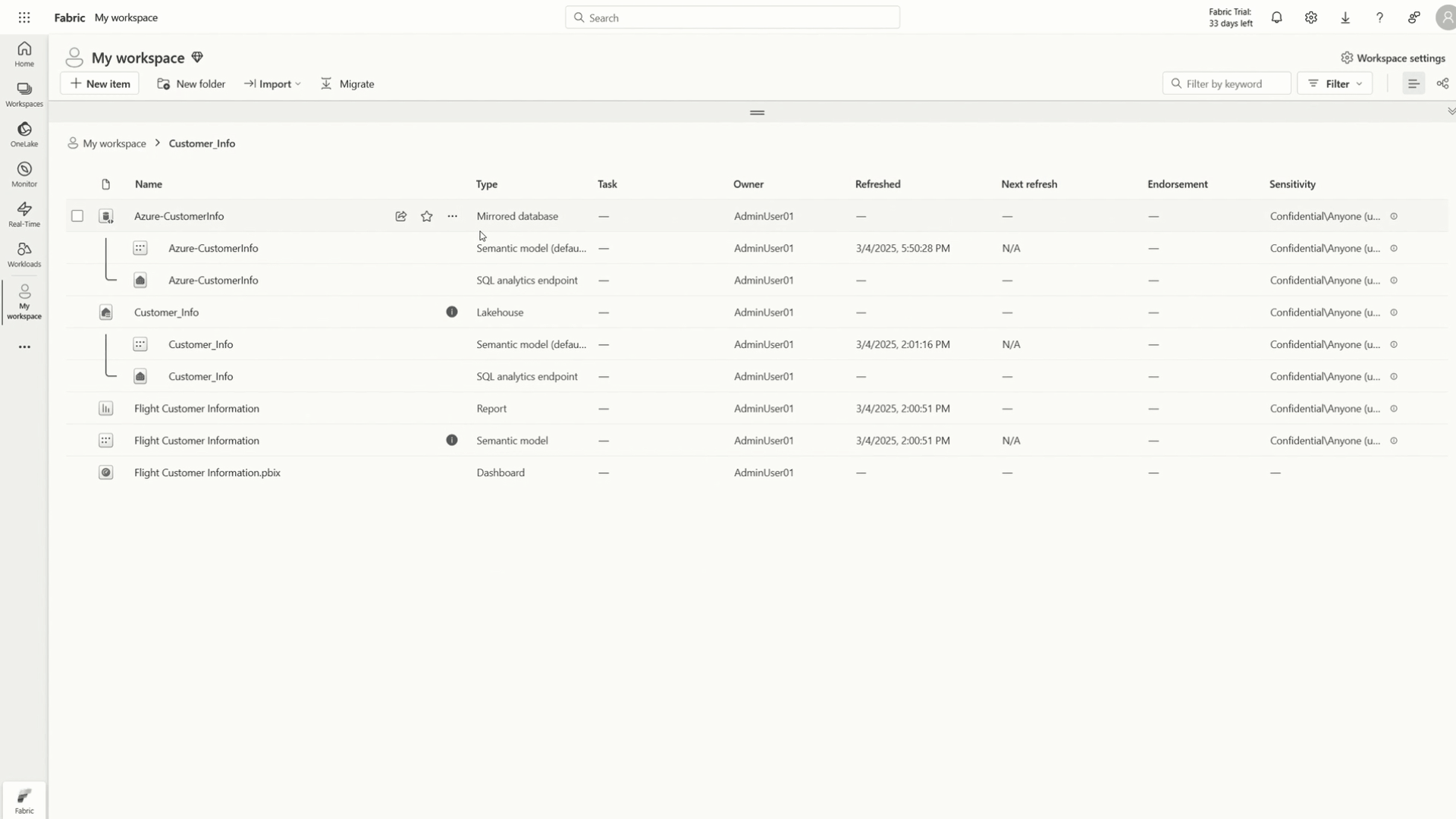Switch to lineage view icon
Screen dimensions: 1456x819
1442,83
